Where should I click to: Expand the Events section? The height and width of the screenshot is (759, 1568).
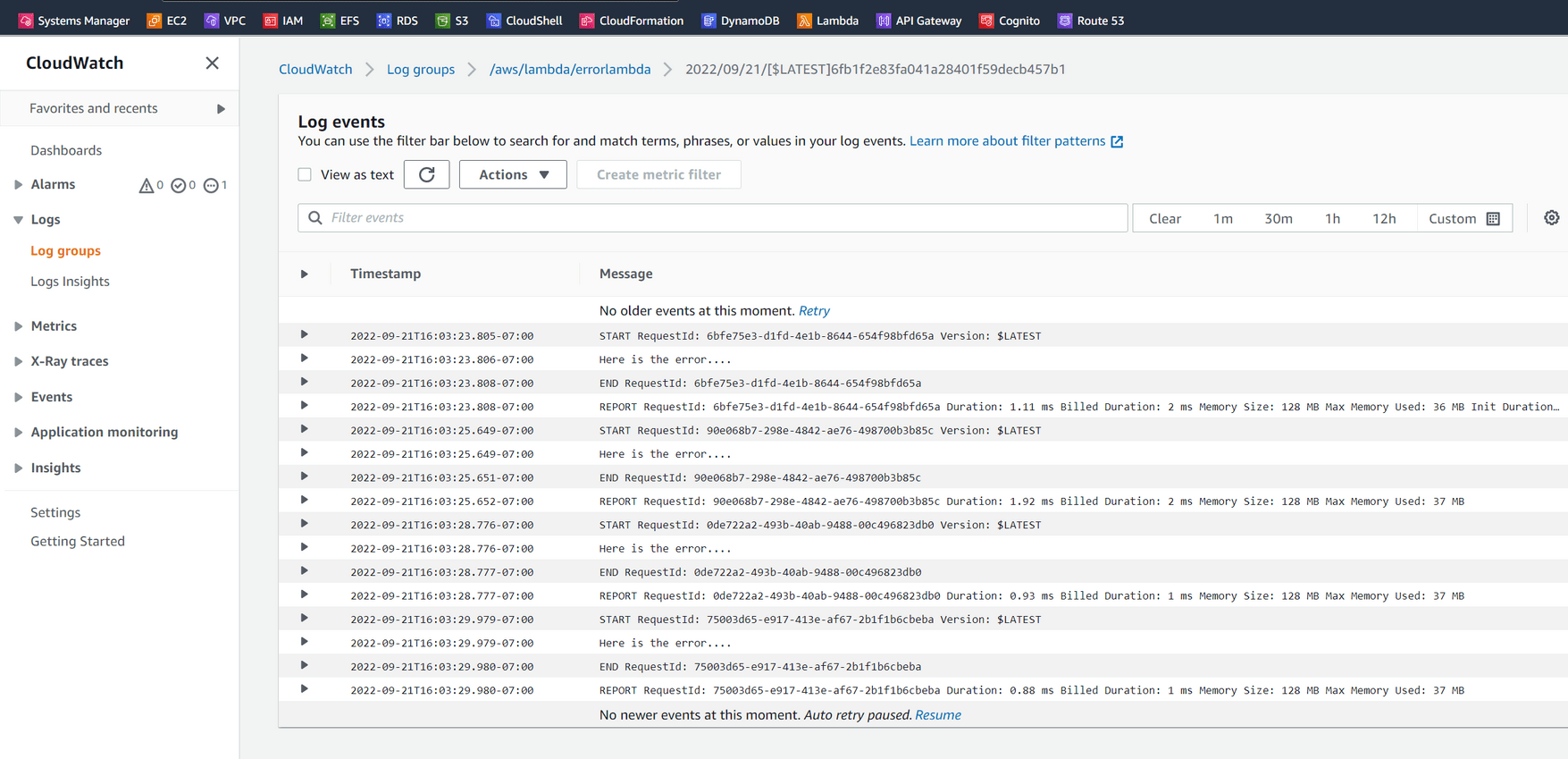tap(18, 397)
